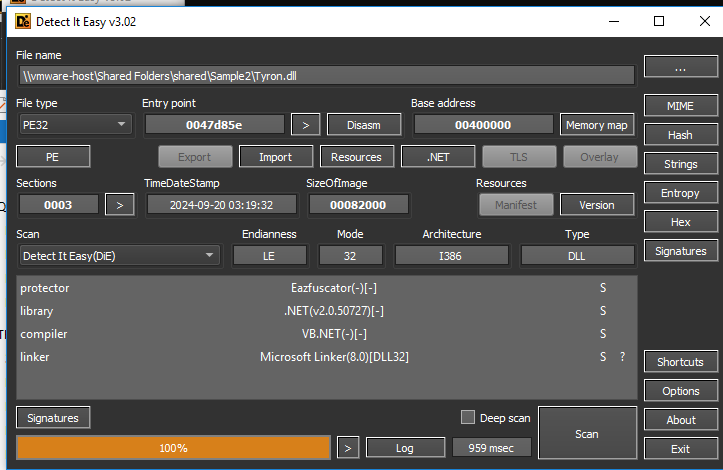Open the Hash calculator
The image size is (723, 470).
[x=681, y=135]
